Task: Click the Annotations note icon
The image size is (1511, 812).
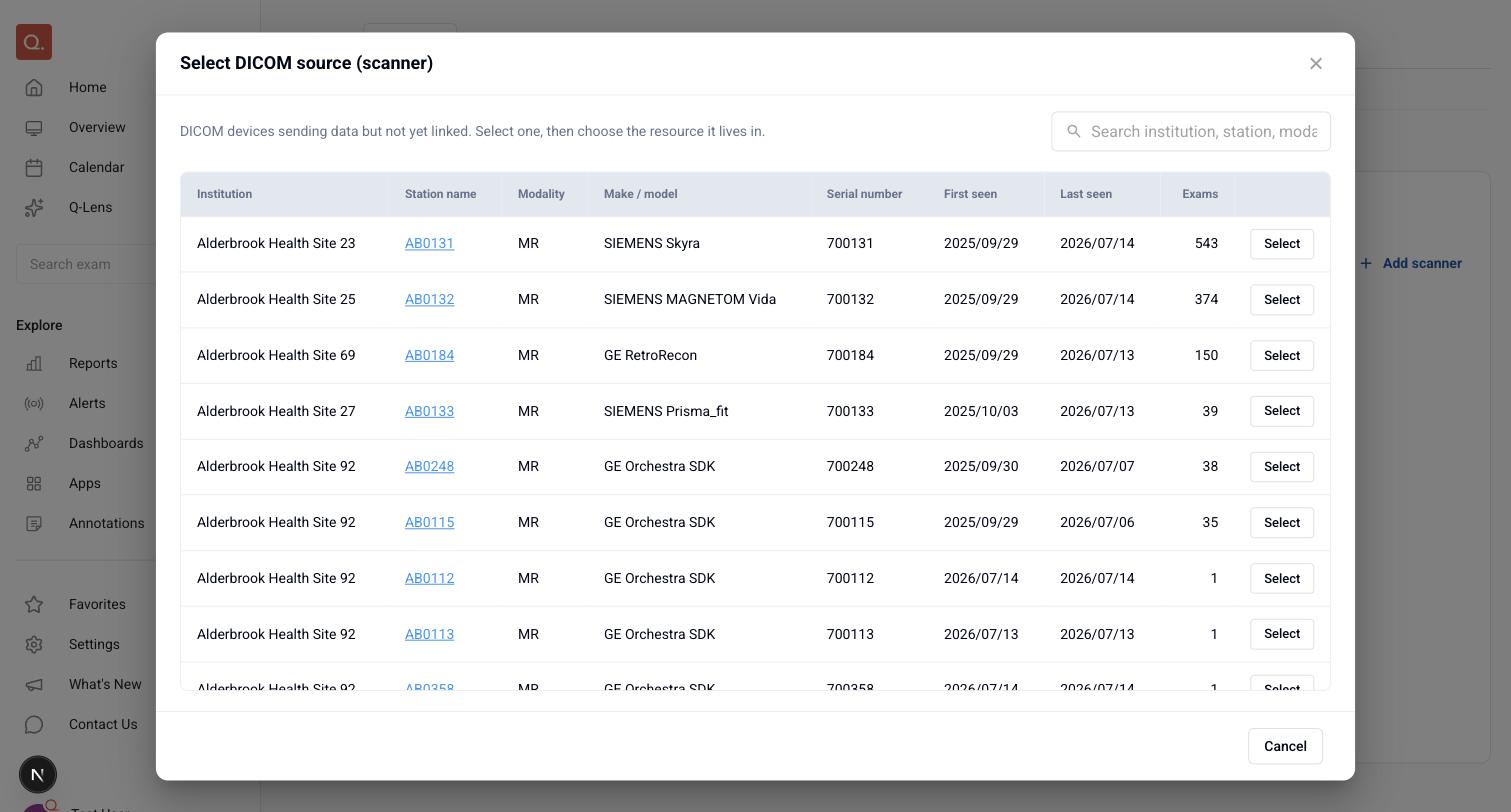Action: click(x=34, y=523)
